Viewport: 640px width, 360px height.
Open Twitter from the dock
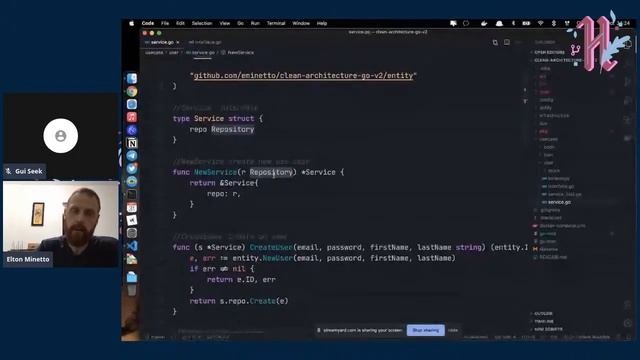click(x=132, y=168)
